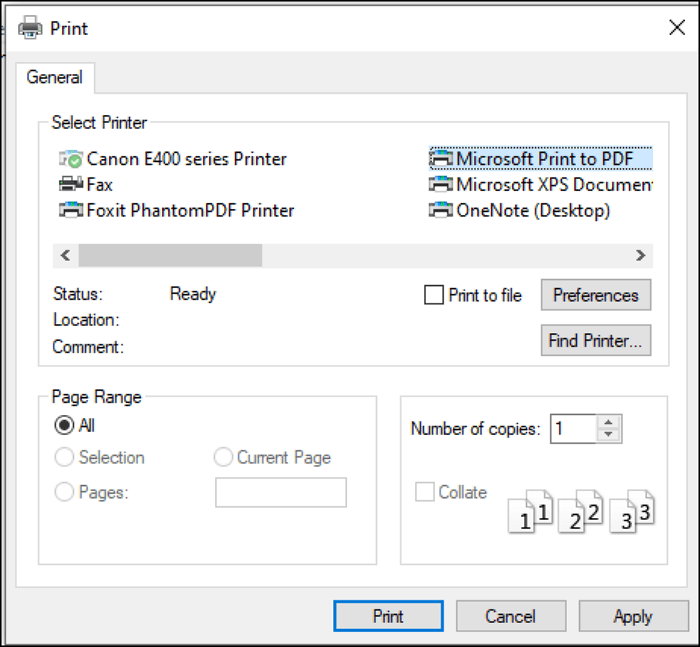The height and width of the screenshot is (647, 700).
Task: Click the printer list scrollbar thumb
Action: pos(170,255)
